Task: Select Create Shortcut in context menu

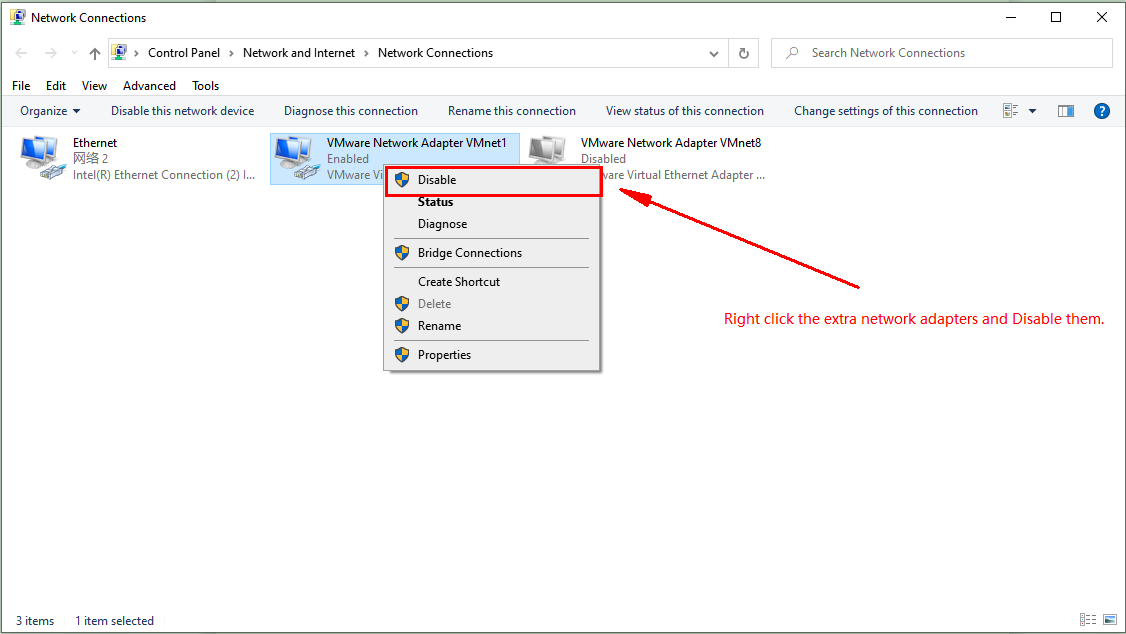Action: (x=493, y=282)
